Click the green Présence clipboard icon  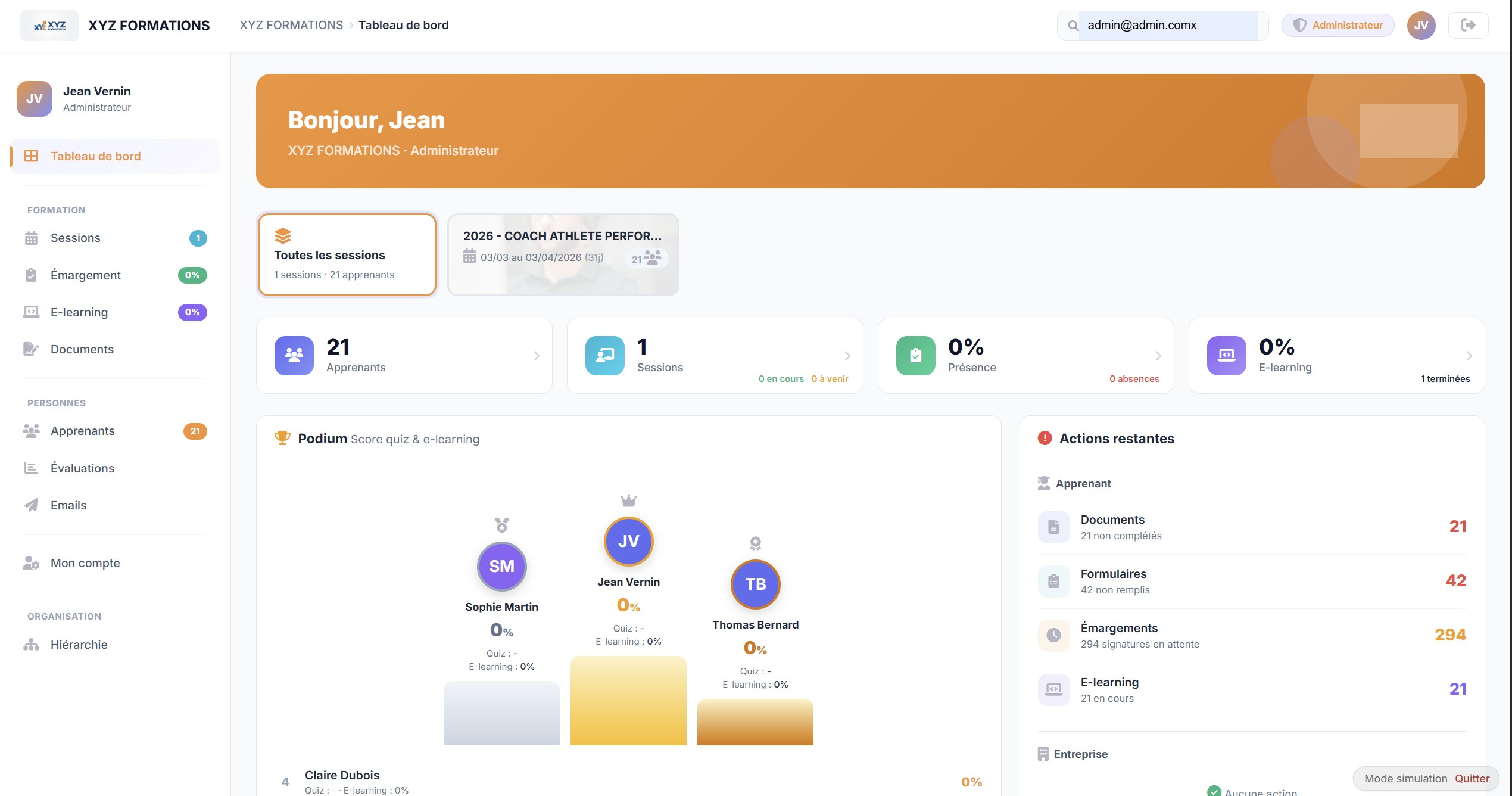[915, 356]
